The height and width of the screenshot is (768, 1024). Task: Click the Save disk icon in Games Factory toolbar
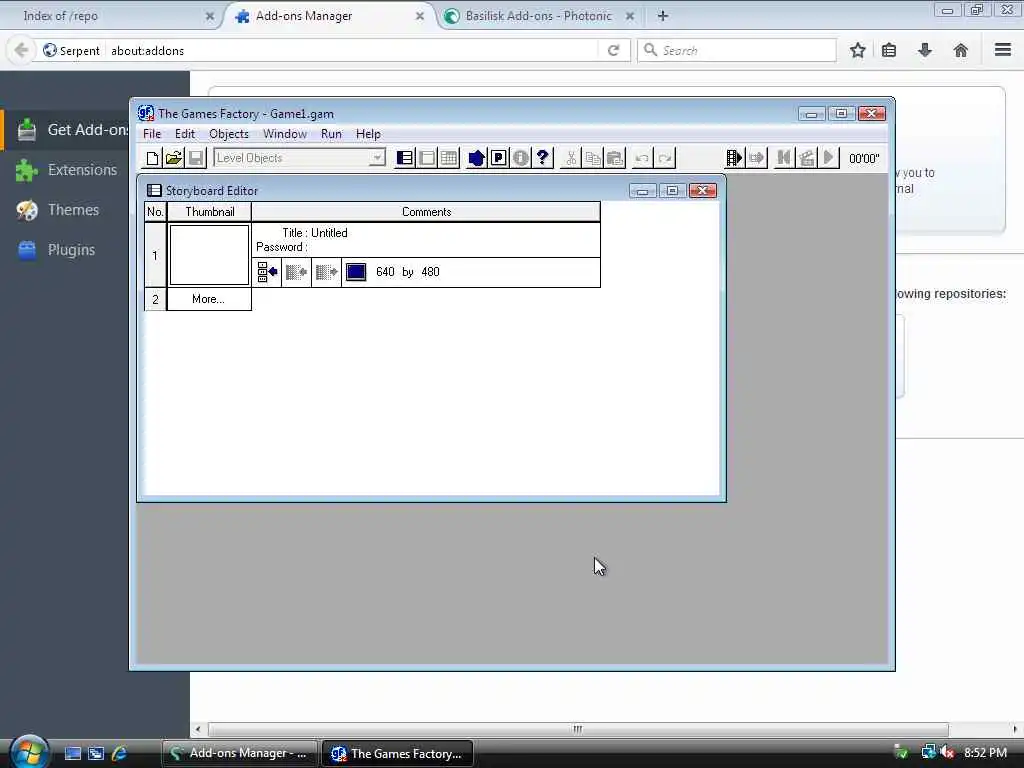[x=195, y=158]
